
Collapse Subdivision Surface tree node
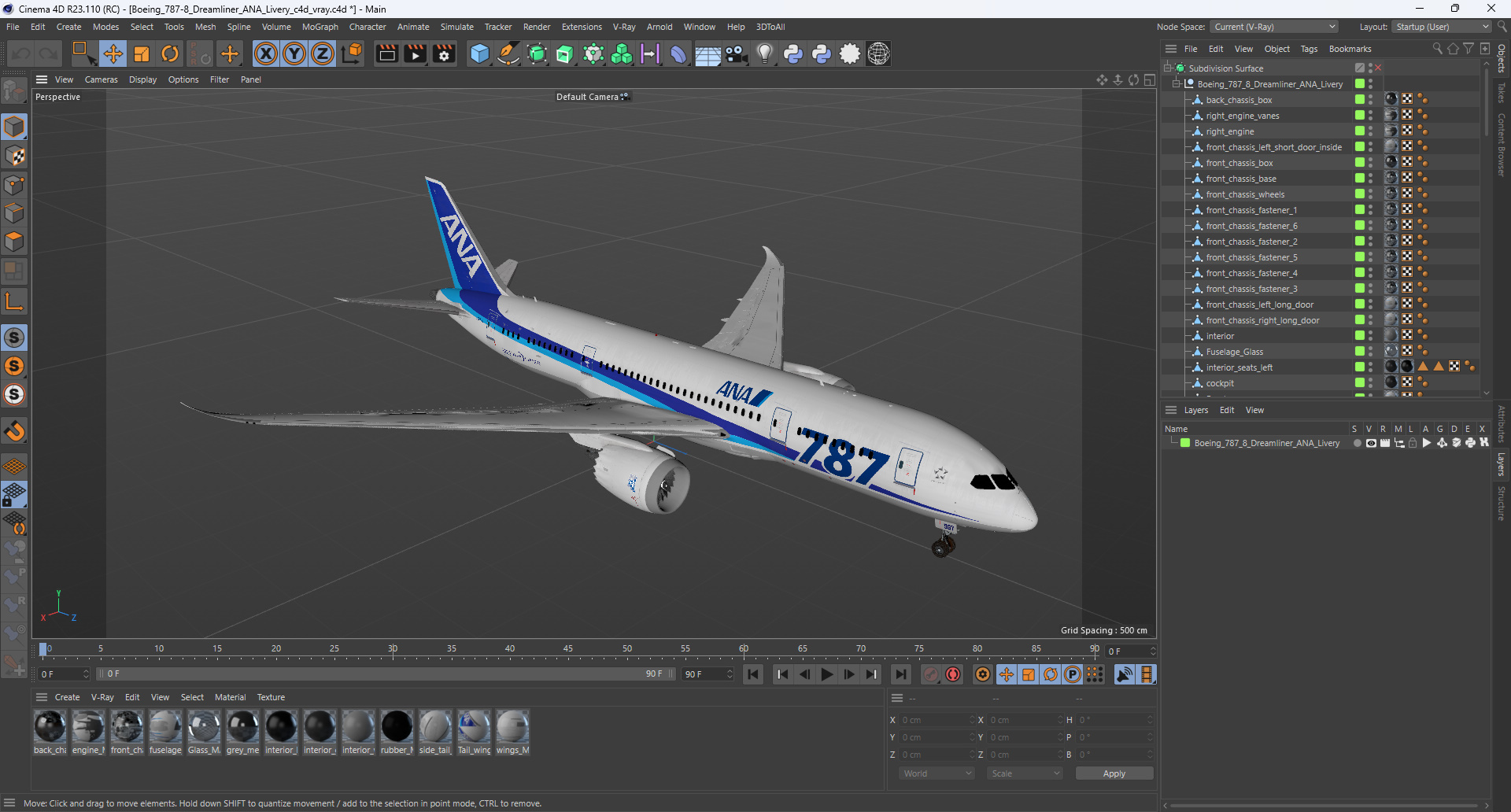1168,68
